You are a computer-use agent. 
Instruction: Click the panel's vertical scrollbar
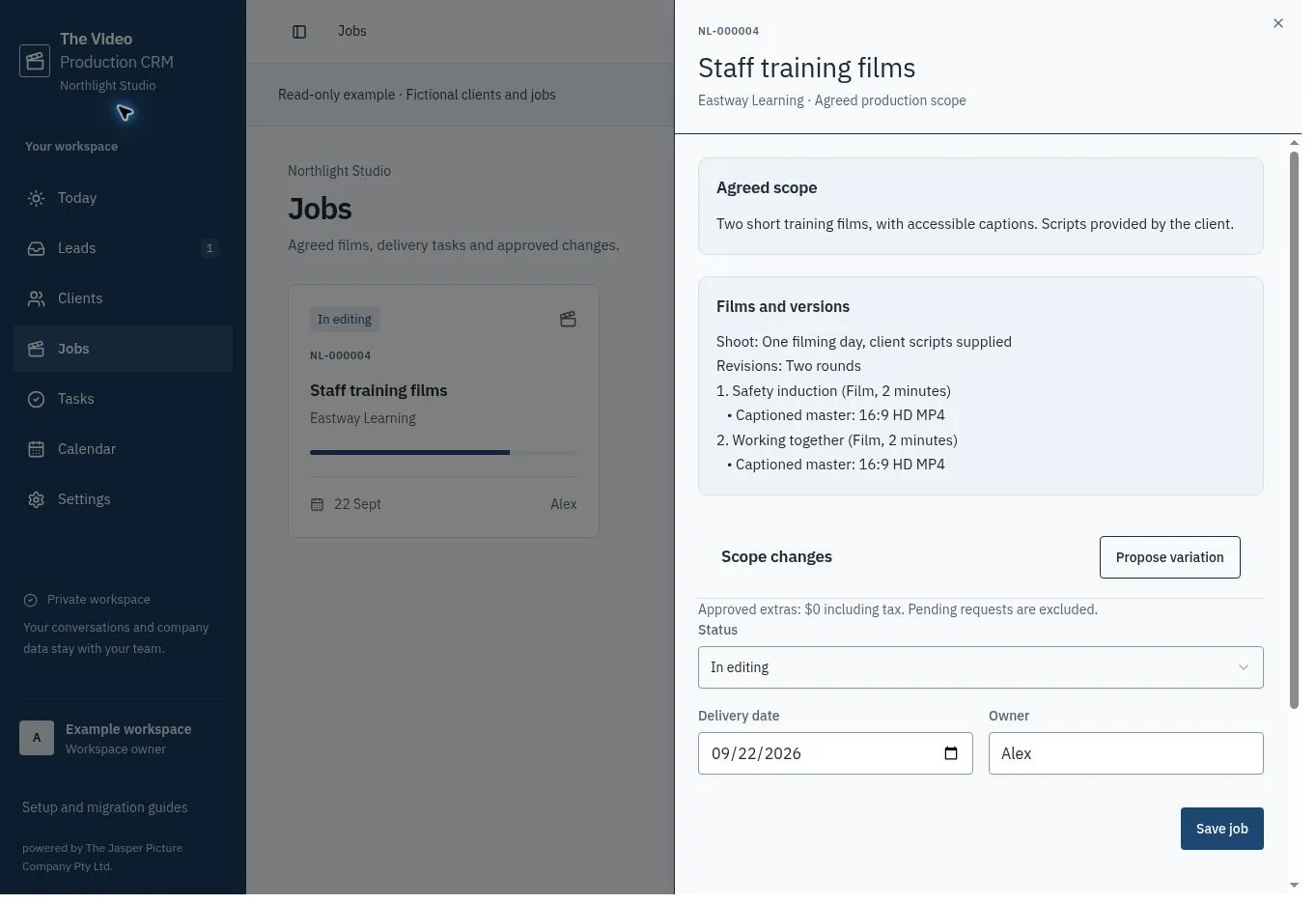click(1295, 430)
